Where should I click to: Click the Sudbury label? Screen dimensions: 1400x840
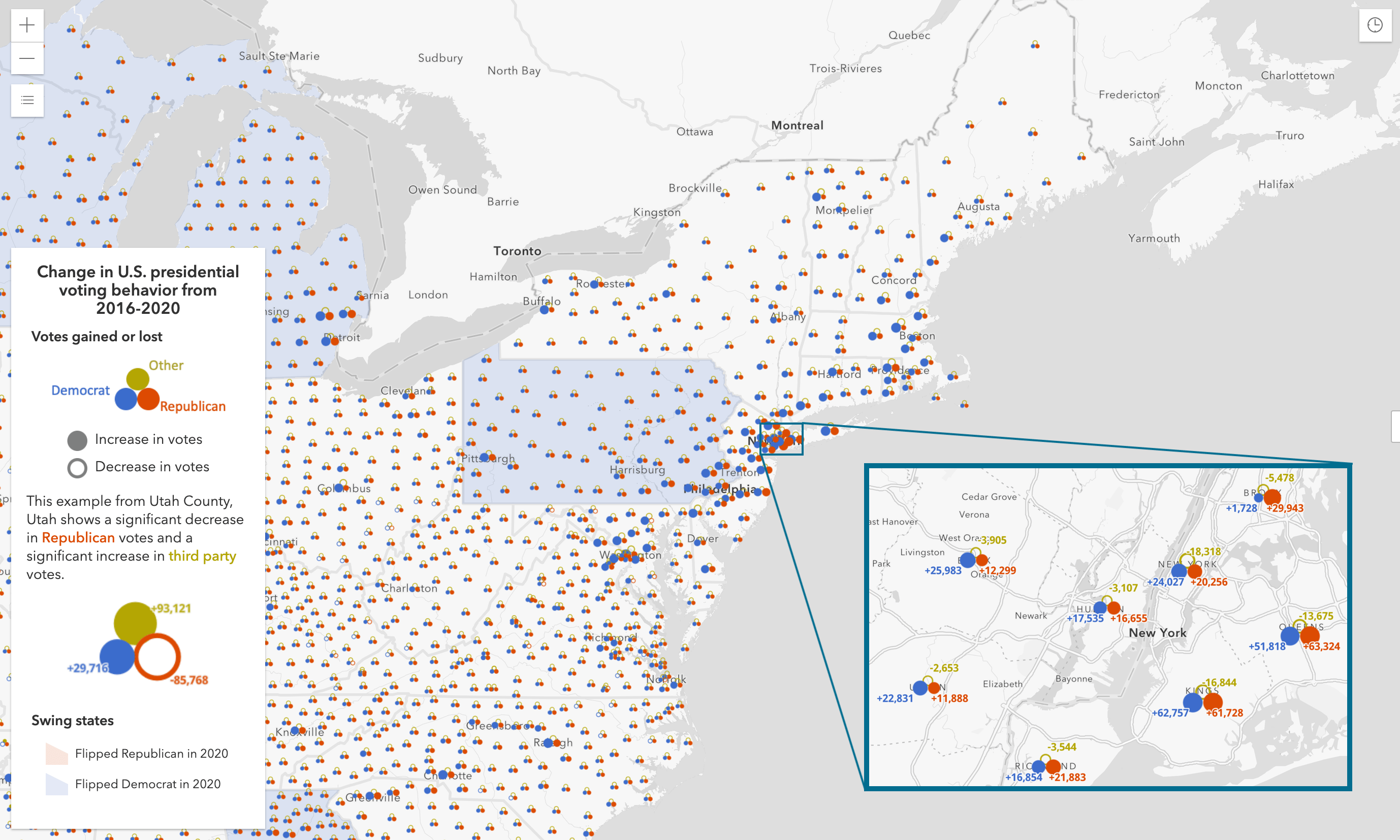pos(440,58)
